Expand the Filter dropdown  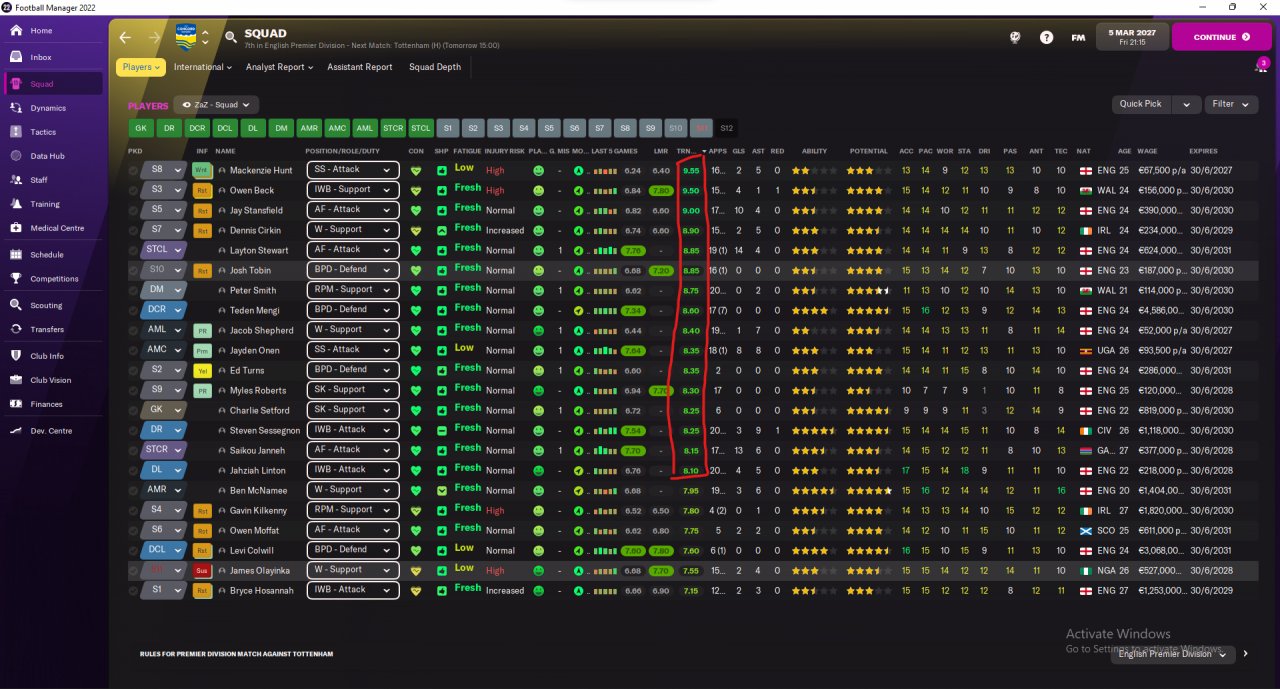coord(1231,104)
